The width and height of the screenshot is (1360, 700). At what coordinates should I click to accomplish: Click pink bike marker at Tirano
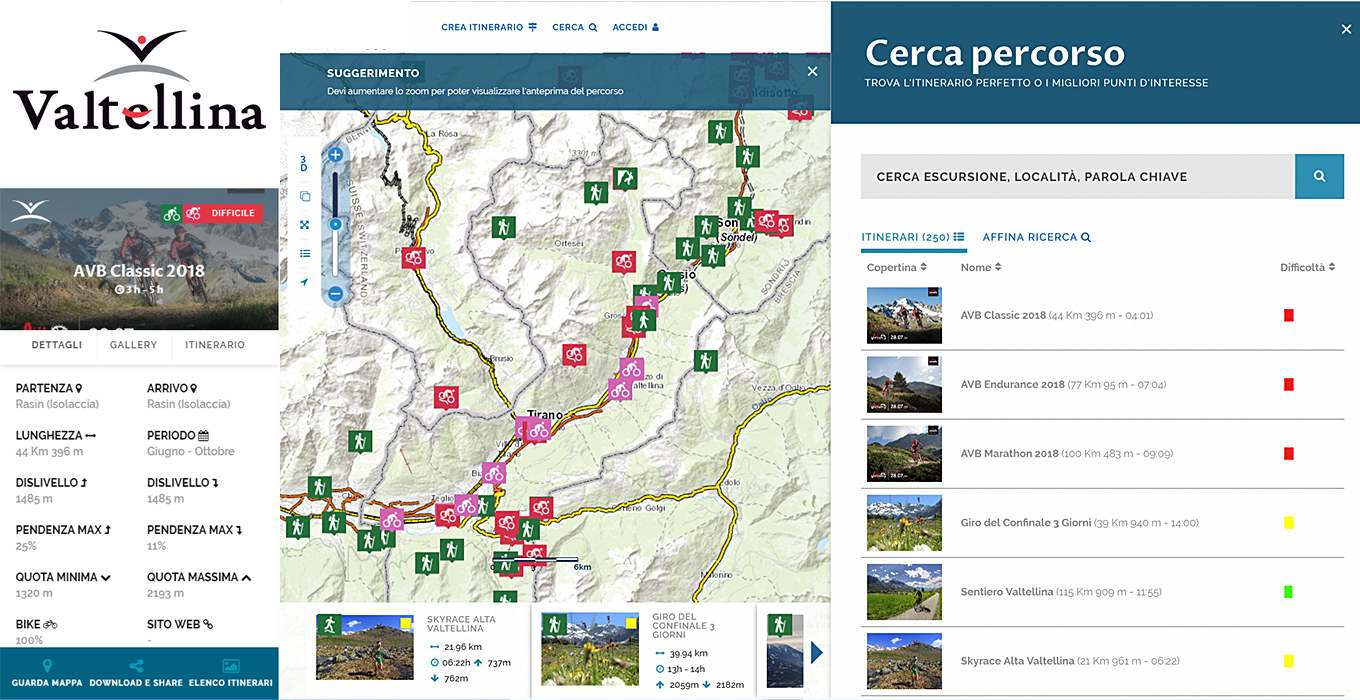click(x=539, y=431)
